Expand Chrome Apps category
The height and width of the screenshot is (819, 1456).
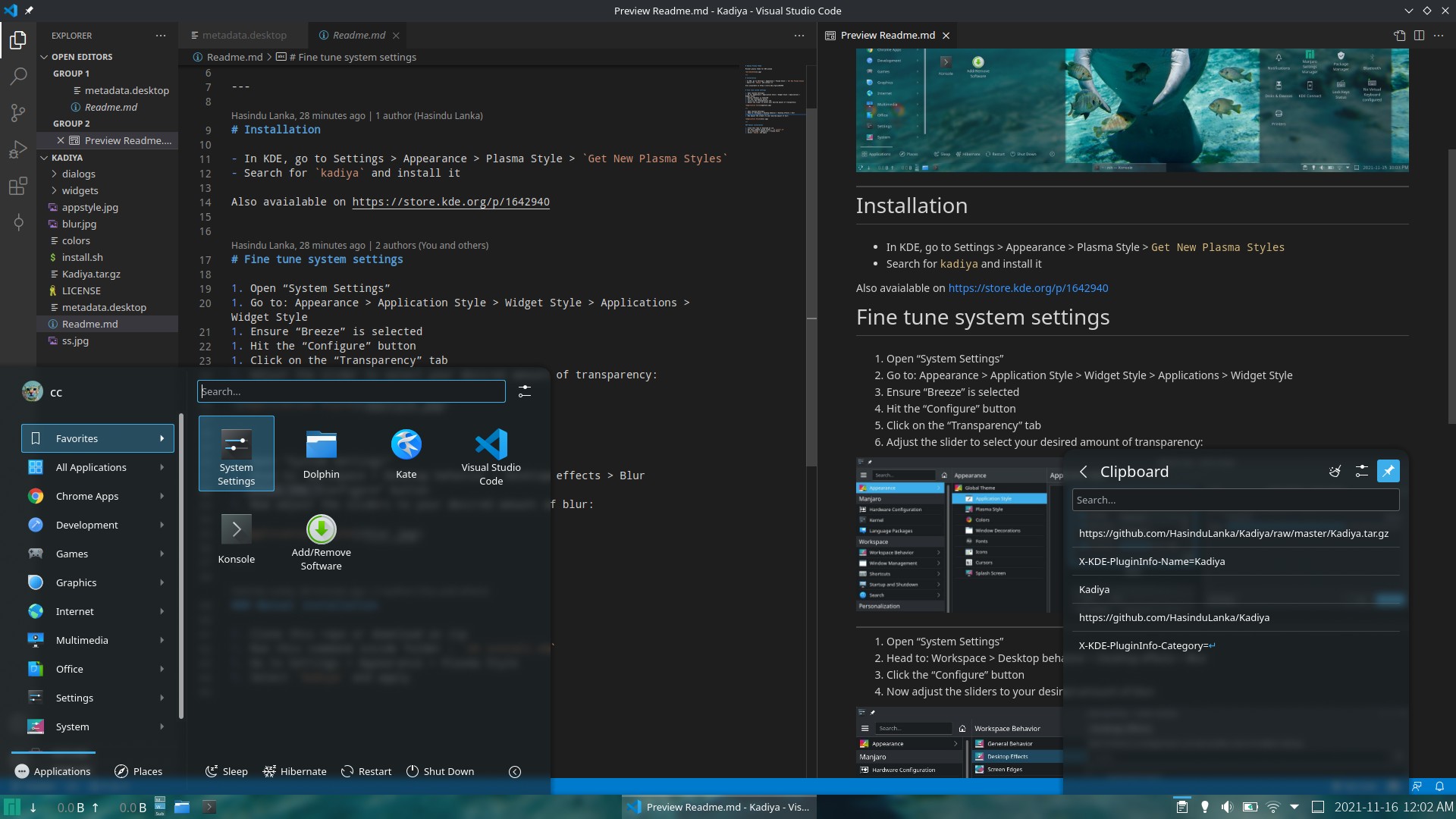[x=98, y=496]
